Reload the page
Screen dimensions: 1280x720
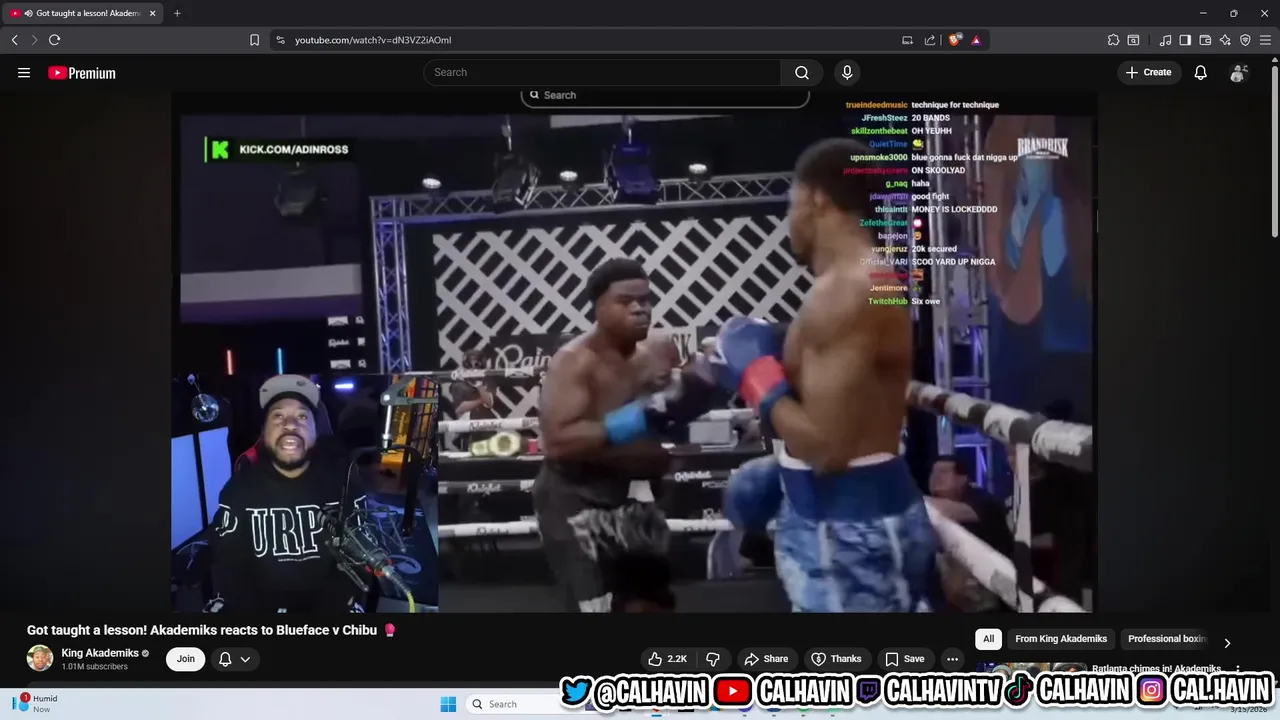(54, 40)
